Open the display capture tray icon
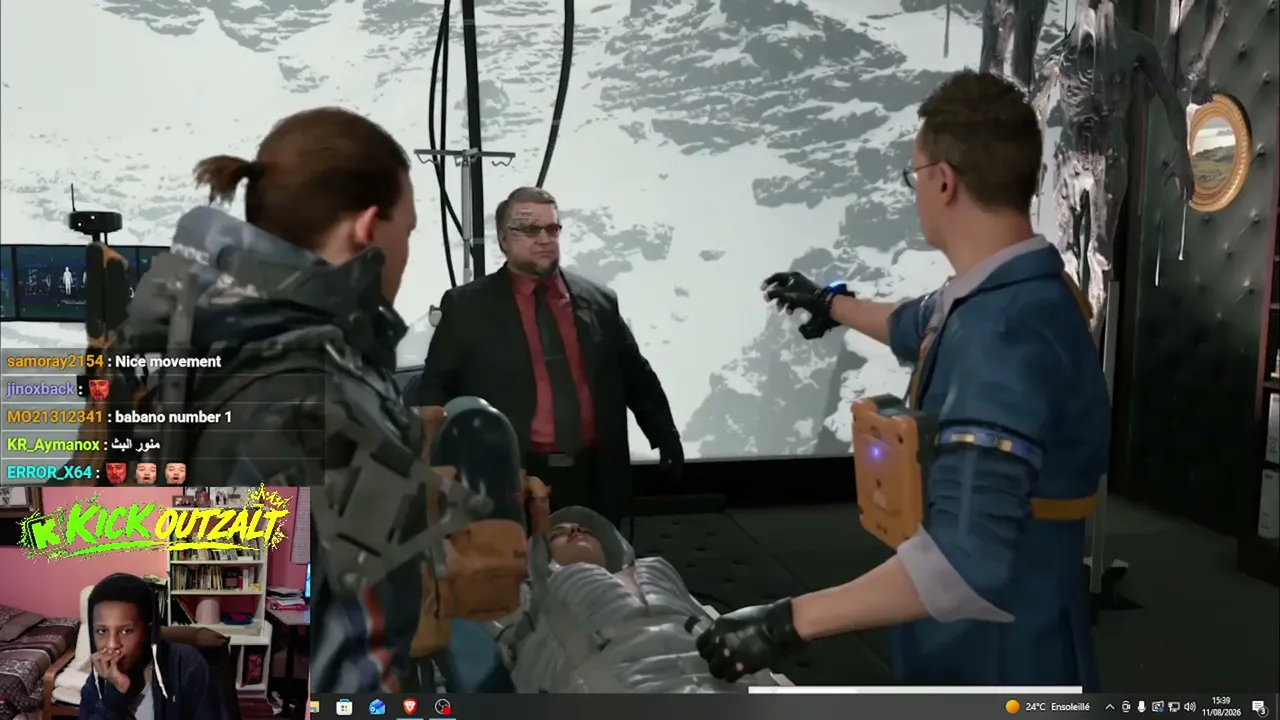The width and height of the screenshot is (1280, 720). click(x=1157, y=707)
